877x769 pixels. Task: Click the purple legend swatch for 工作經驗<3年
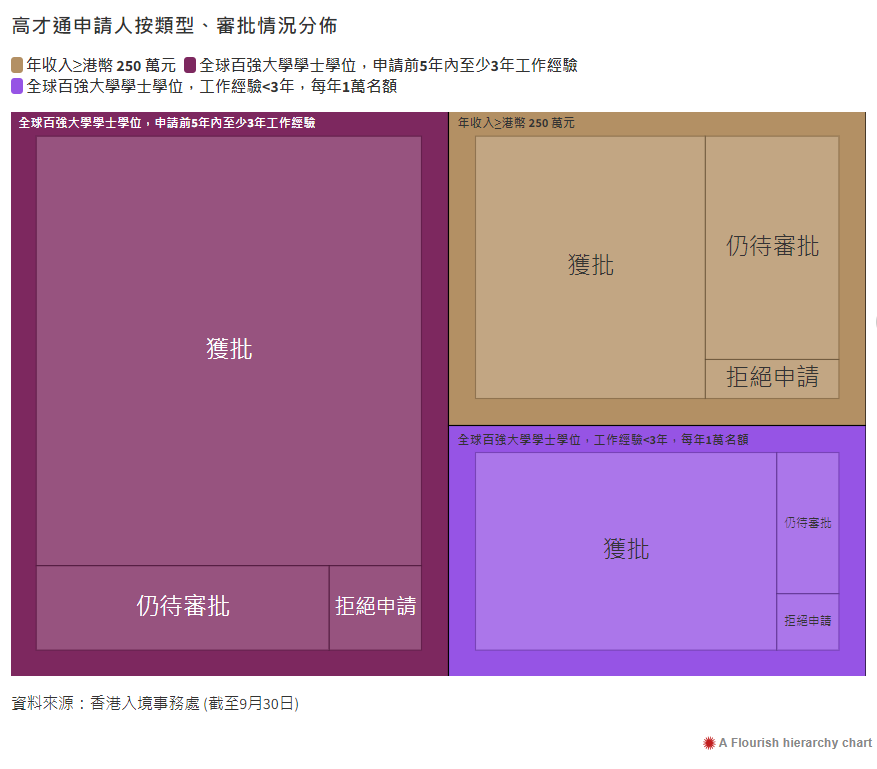pyautogui.click(x=17, y=86)
